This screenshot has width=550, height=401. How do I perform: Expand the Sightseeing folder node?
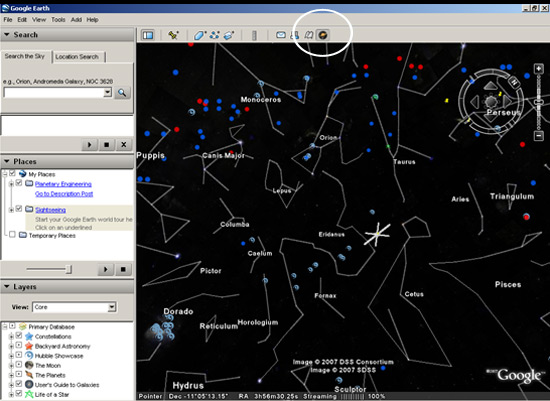coord(11,210)
